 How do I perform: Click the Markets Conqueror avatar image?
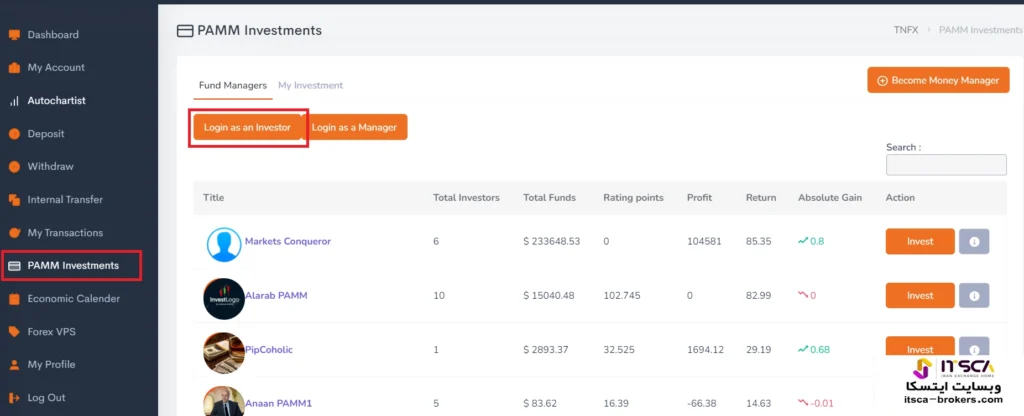tap(224, 245)
